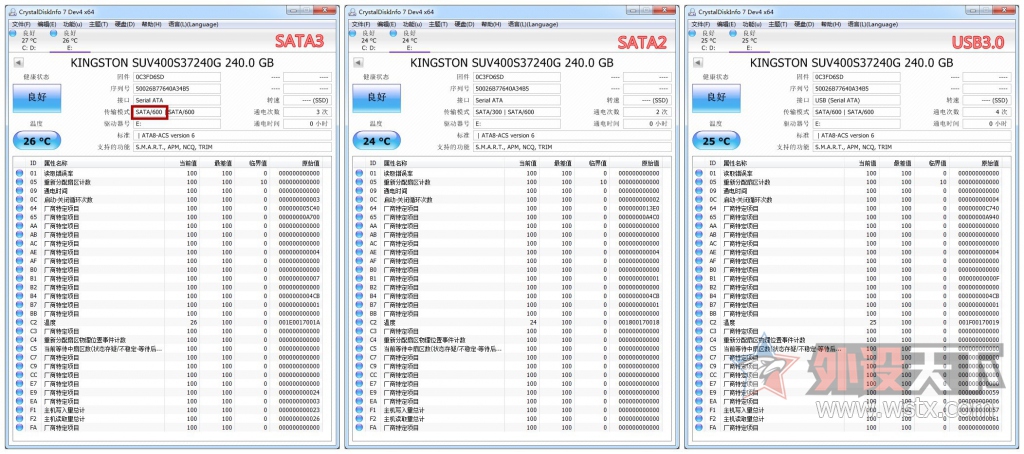Select C: D: disk tab (27 °C) in SATA3 window

tap(28, 40)
